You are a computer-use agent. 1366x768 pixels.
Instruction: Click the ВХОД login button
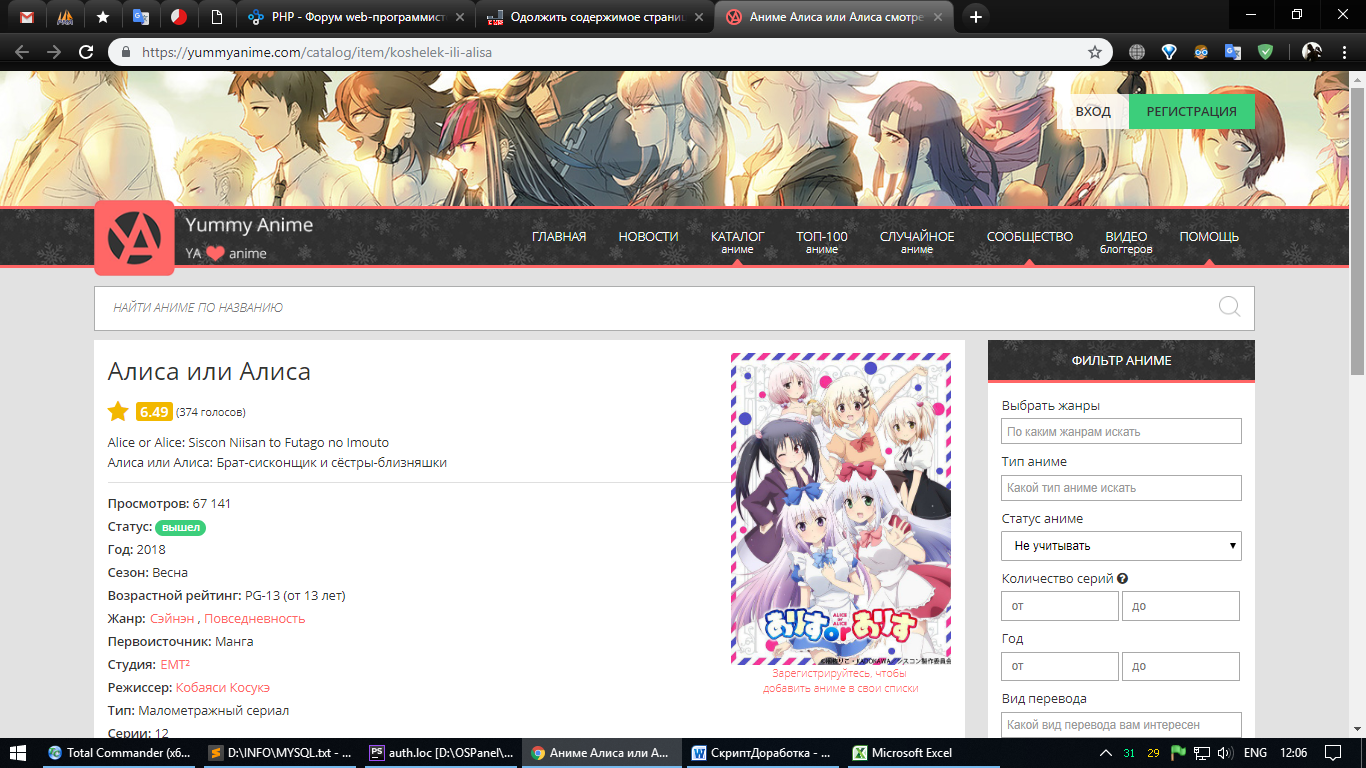click(1093, 112)
